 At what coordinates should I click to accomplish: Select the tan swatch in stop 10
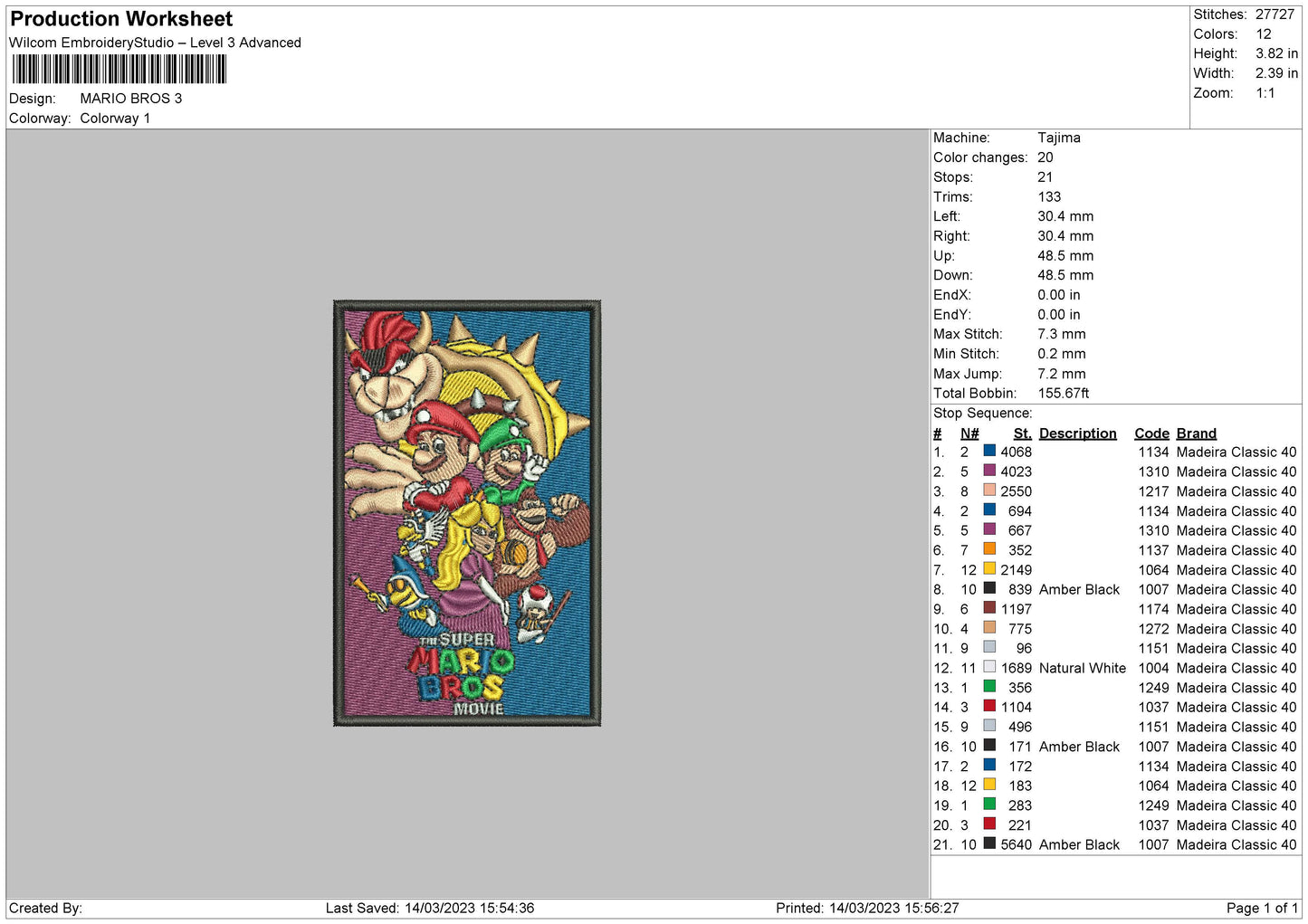point(989,628)
